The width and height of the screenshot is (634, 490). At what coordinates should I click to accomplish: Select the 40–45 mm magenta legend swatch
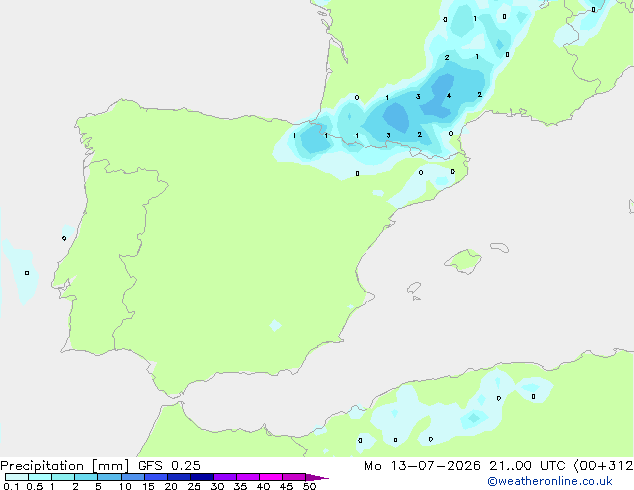[271, 477]
